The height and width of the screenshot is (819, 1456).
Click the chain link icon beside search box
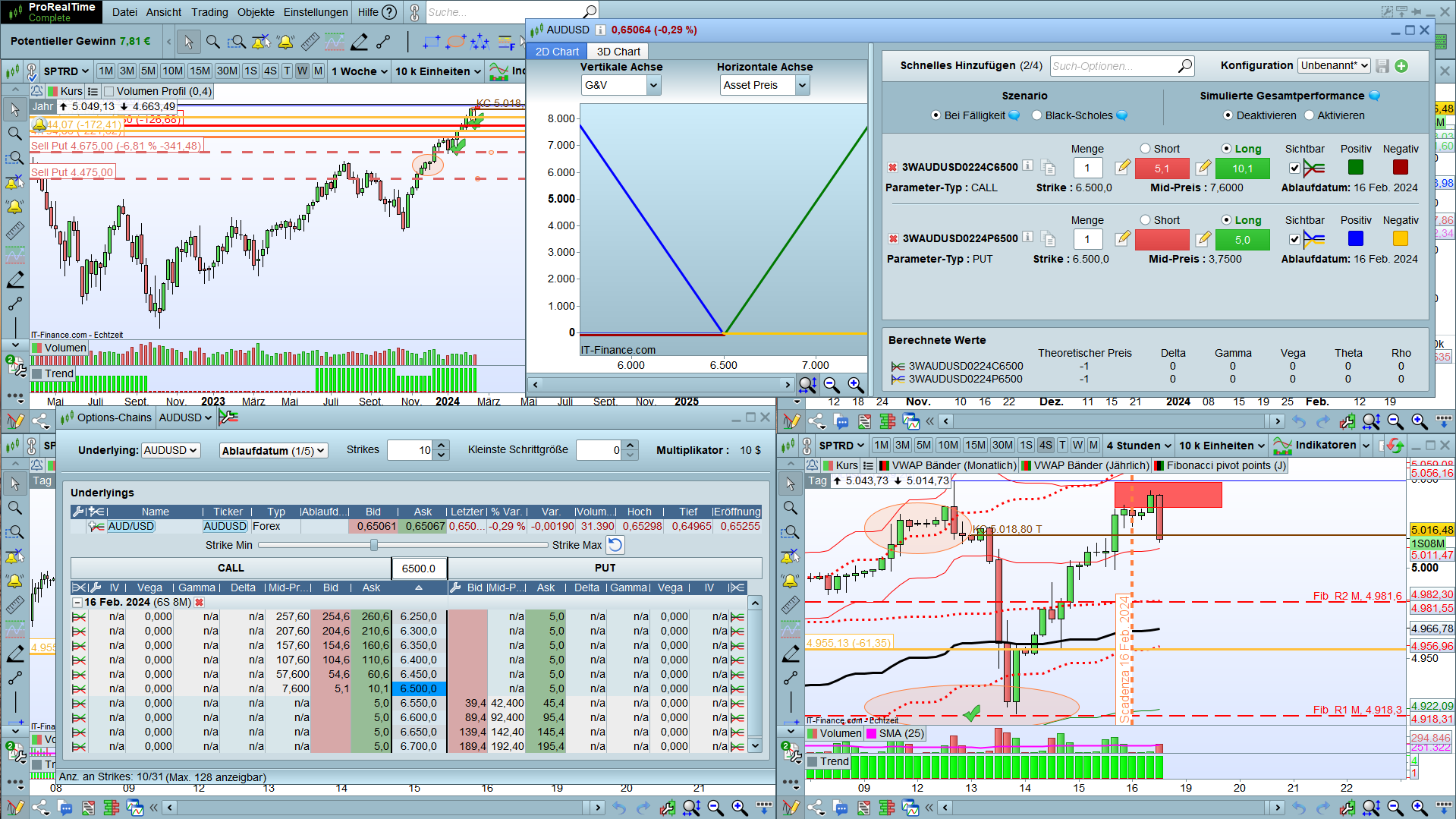414,12
